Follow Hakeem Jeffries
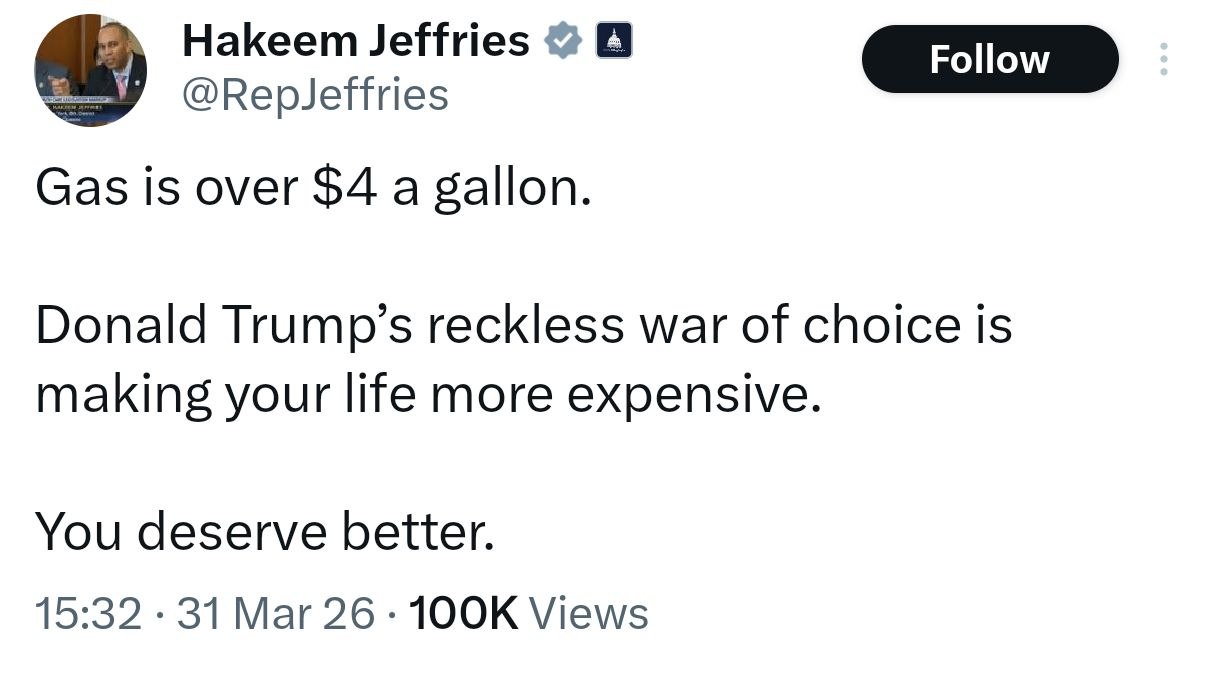The height and width of the screenshot is (674, 1220). [989, 59]
